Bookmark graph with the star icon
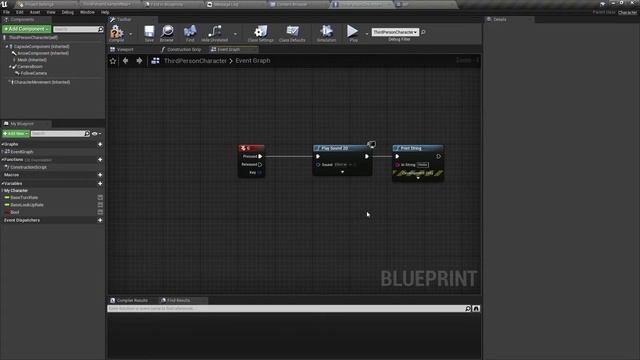Viewport: 640px width, 360px height. 113,61
